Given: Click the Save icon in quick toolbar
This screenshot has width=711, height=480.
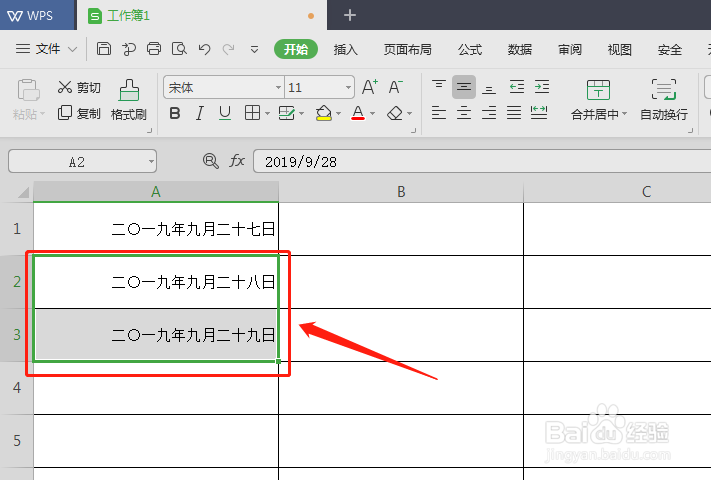Looking at the screenshot, I should pos(104,49).
